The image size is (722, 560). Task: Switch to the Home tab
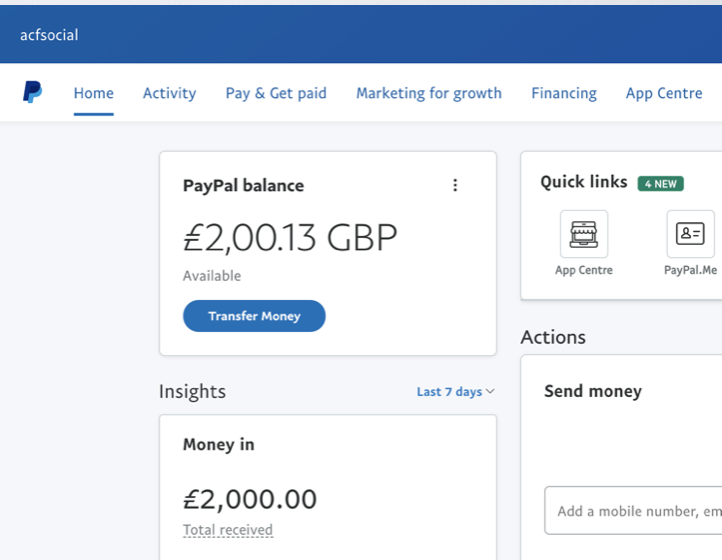[93, 93]
